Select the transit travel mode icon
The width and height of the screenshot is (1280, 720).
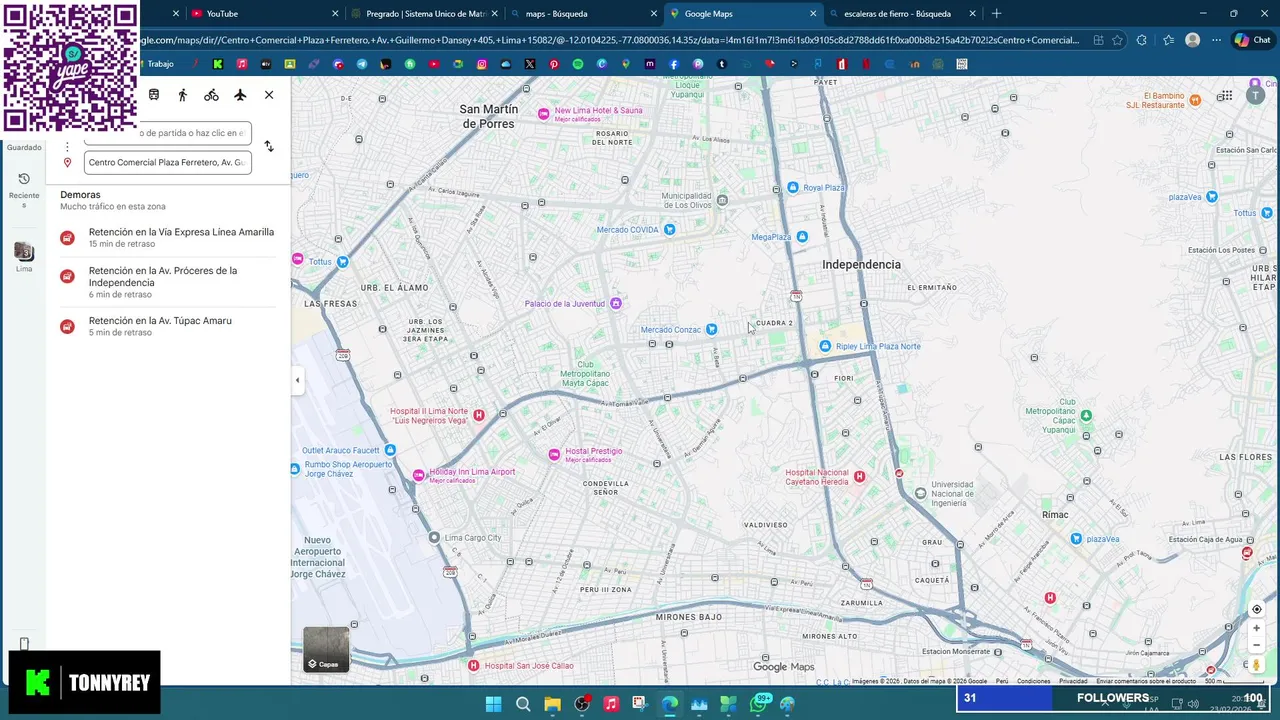click(154, 95)
